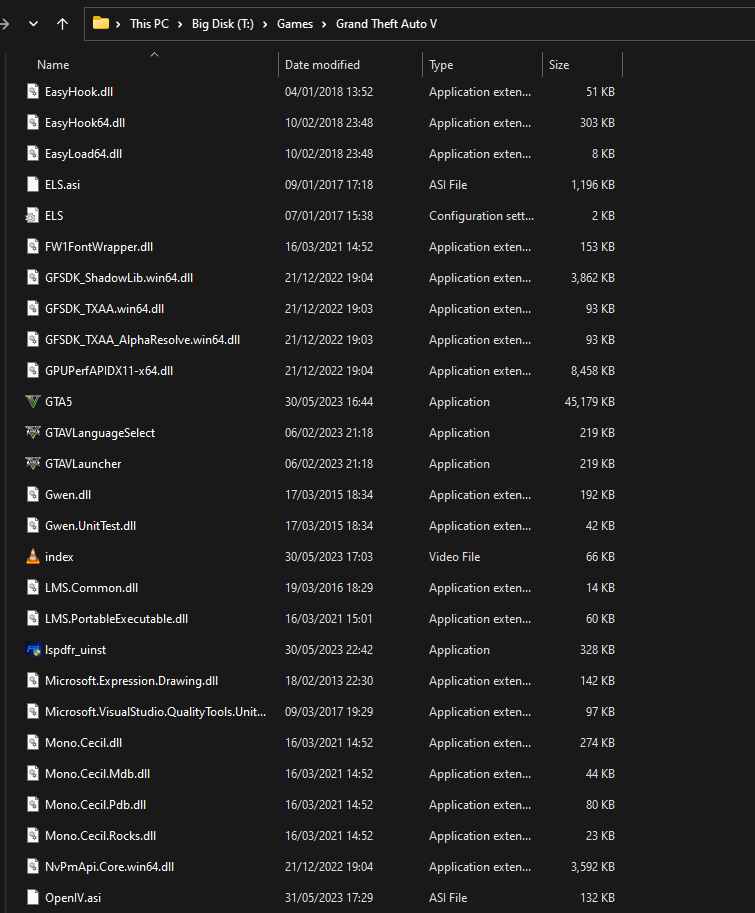Image resolution: width=755 pixels, height=913 pixels.
Task: Navigate to Games folder in breadcrumb
Action: (x=295, y=24)
